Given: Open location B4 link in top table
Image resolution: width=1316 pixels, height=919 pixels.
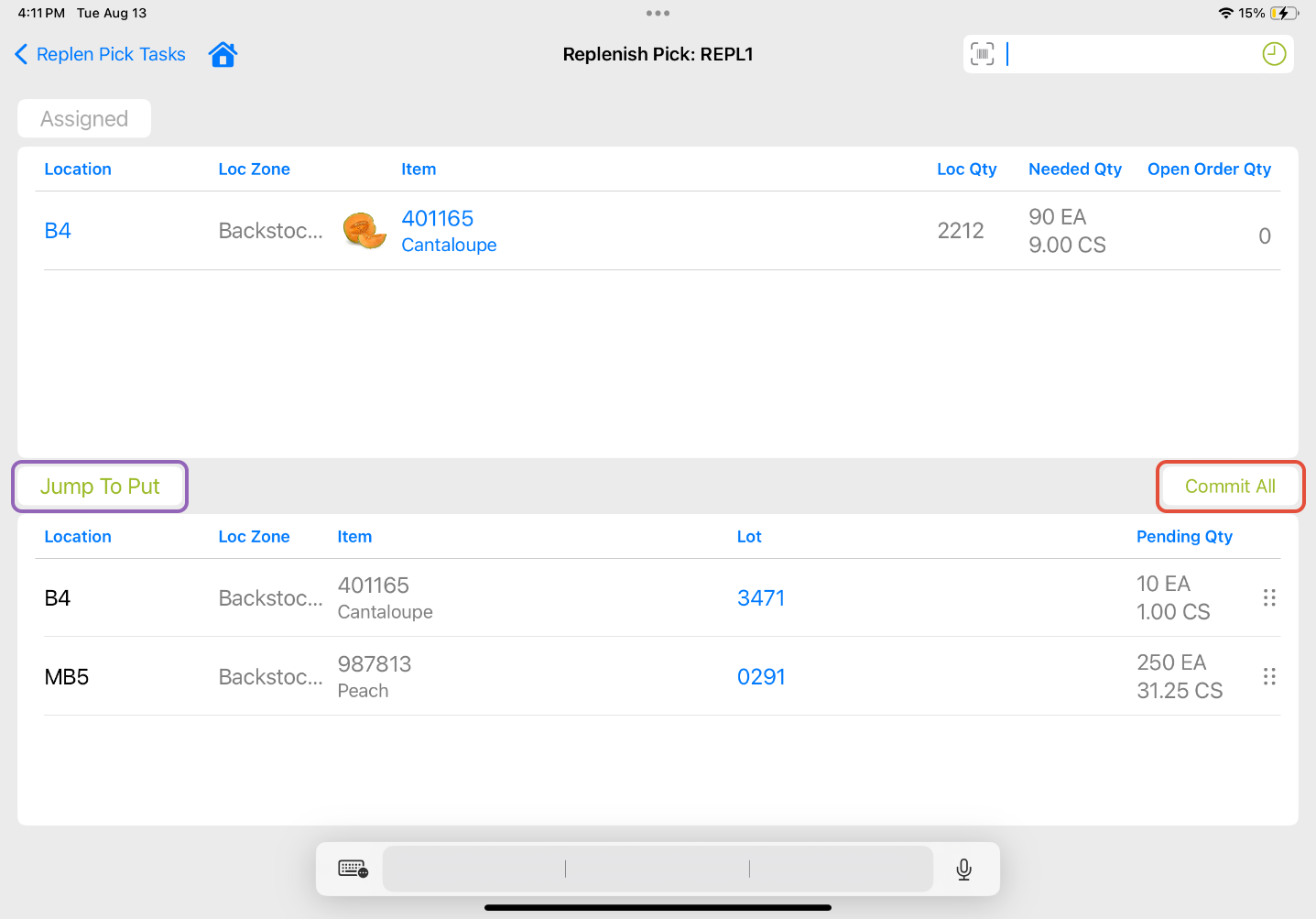Looking at the screenshot, I should click(x=58, y=231).
